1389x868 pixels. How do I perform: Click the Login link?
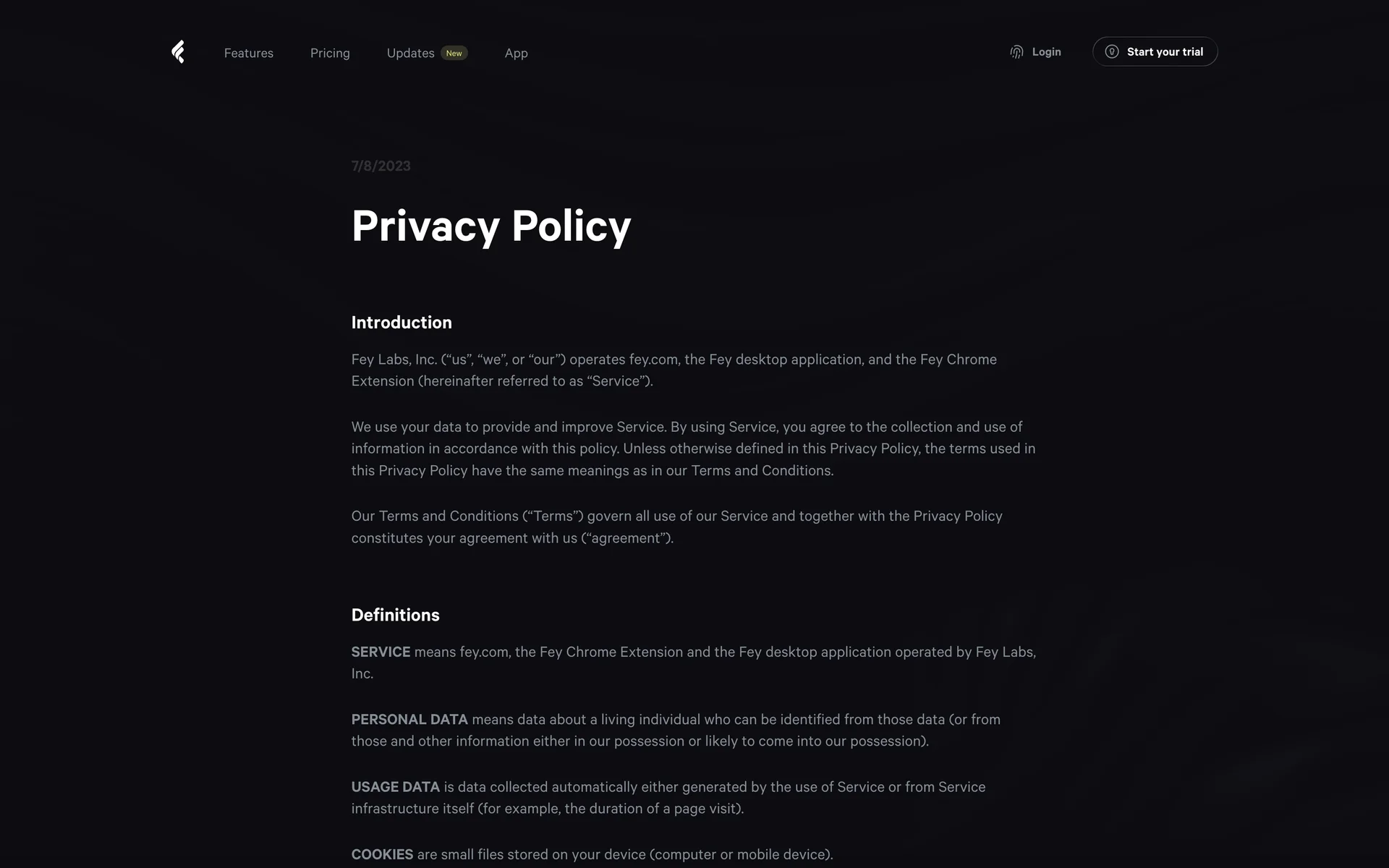(1046, 52)
